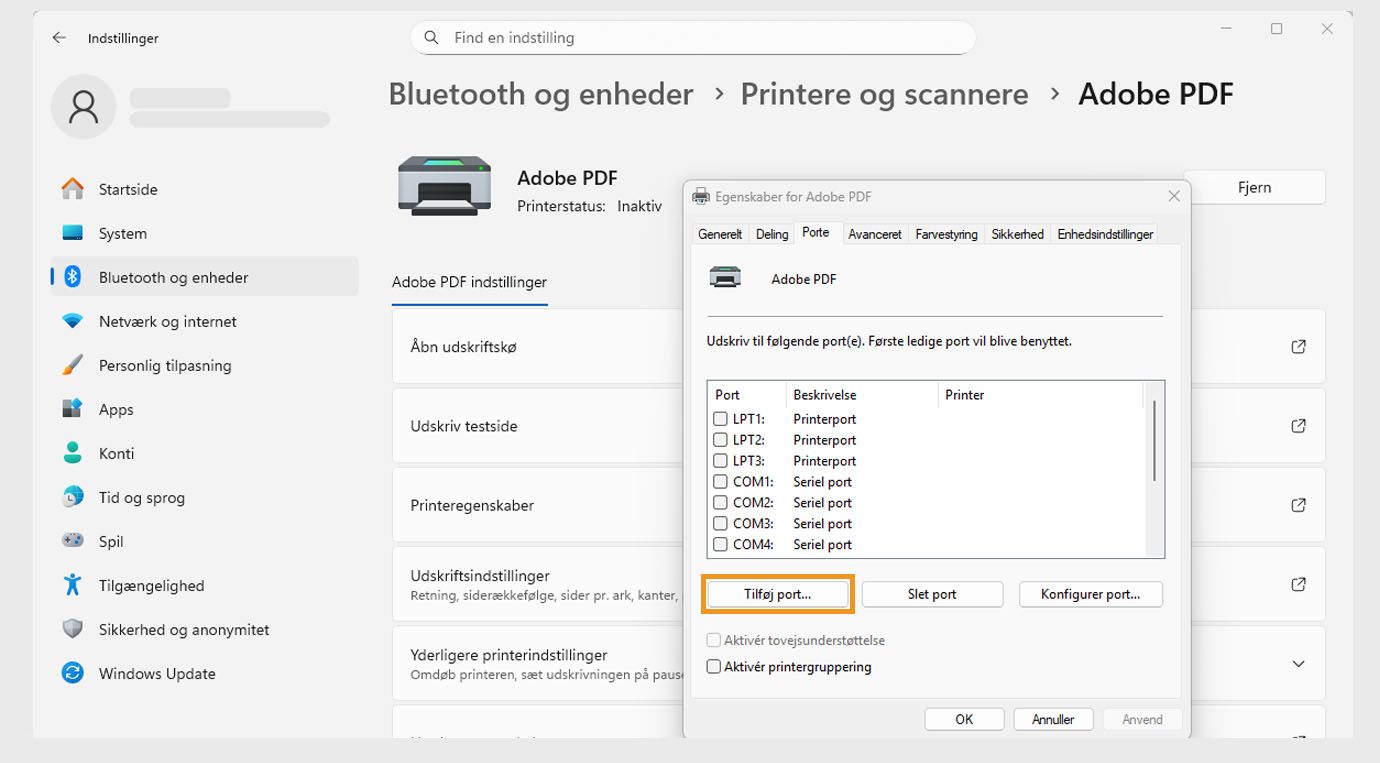Viewport: 1380px width, 763px height.
Task: Expand Yderligere printerindstillinger
Action: (x=1297, y=663)
